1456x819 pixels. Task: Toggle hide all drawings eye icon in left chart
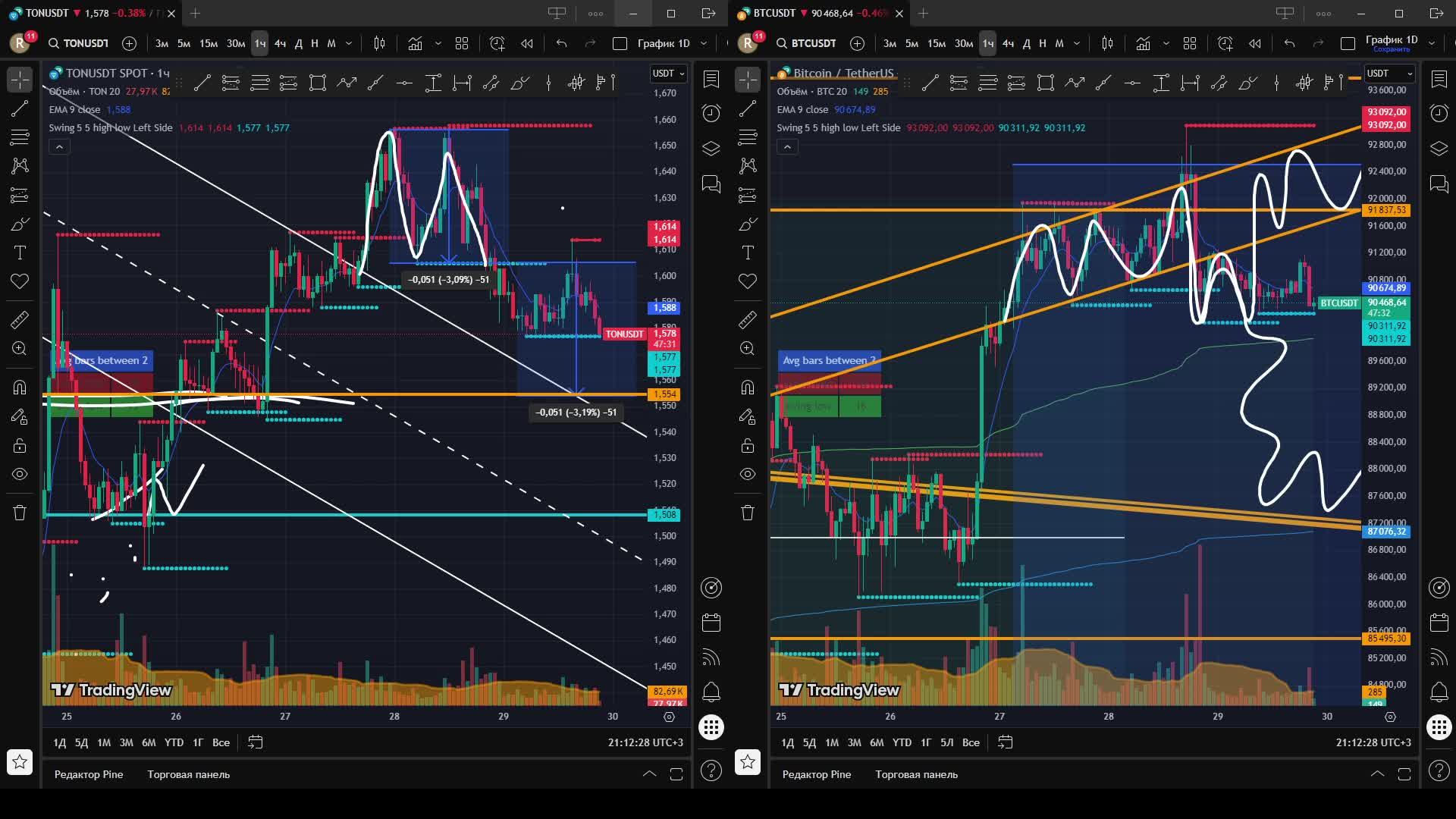(x=20, y=474)
